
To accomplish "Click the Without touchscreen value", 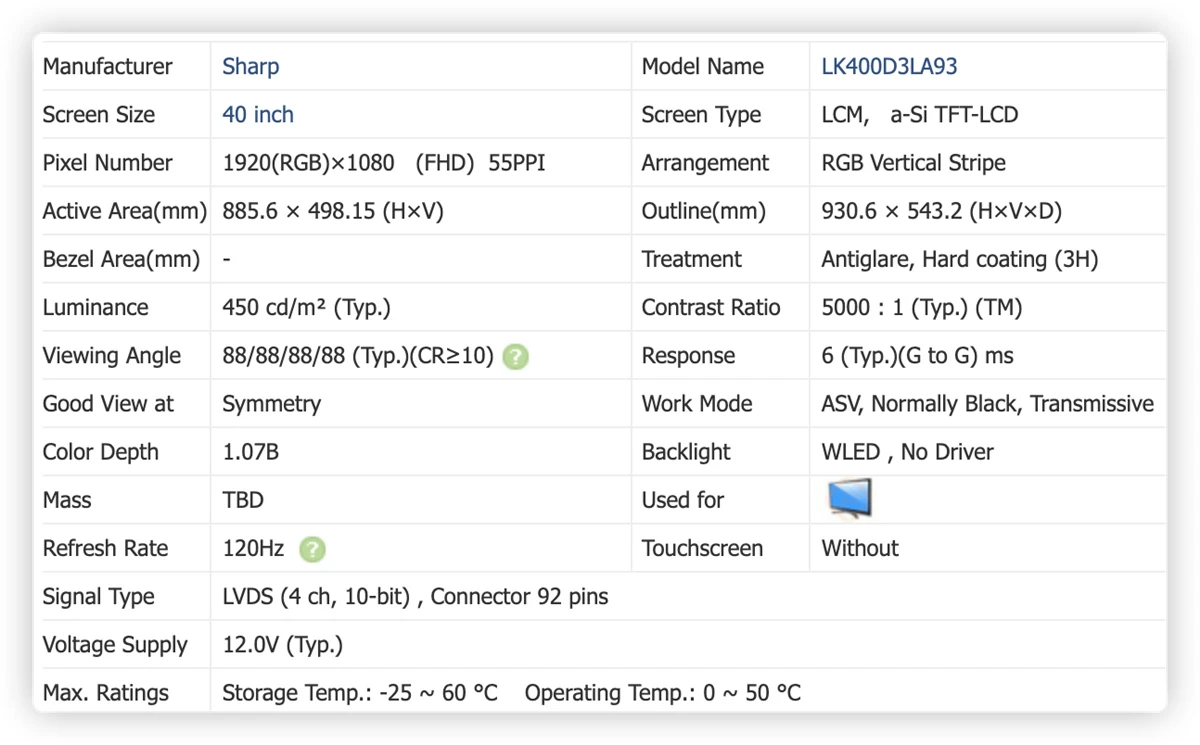I will pyautogui.click(x=860, y=548).
